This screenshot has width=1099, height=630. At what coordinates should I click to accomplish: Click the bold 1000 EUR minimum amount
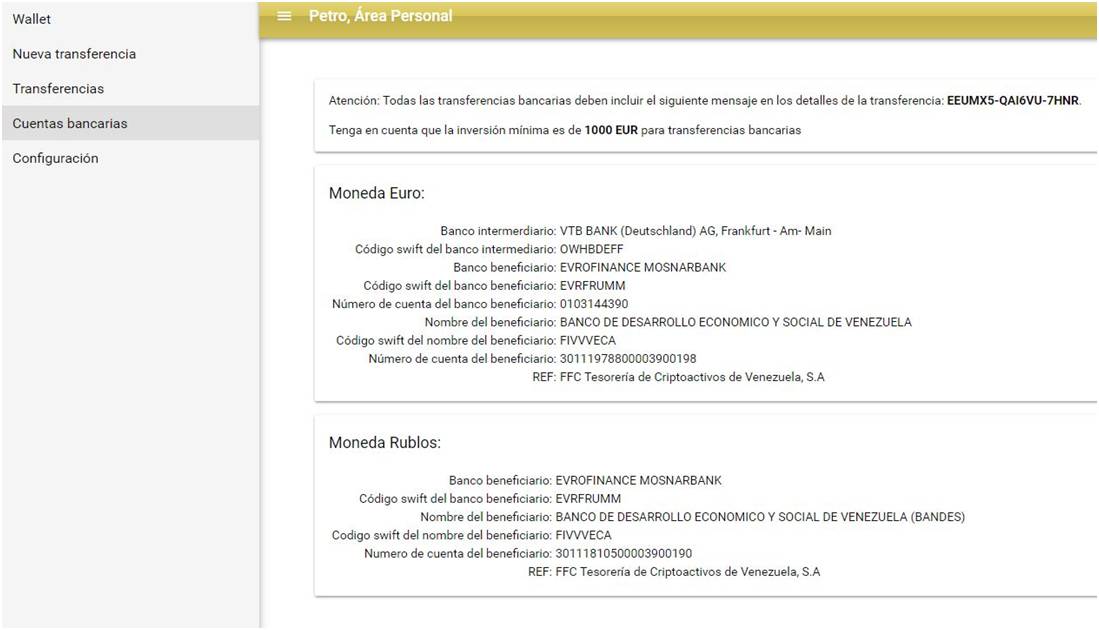tap(610, 130)
